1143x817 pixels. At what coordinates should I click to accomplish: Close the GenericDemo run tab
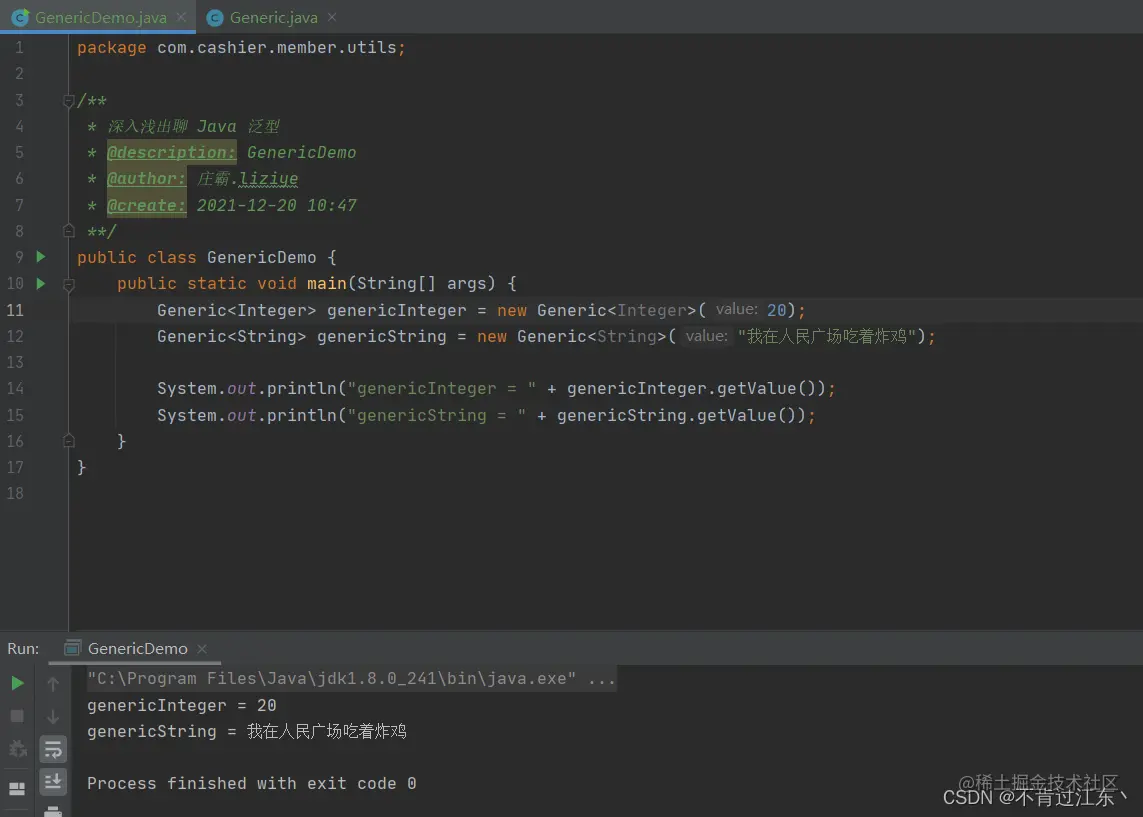[202, 649]
